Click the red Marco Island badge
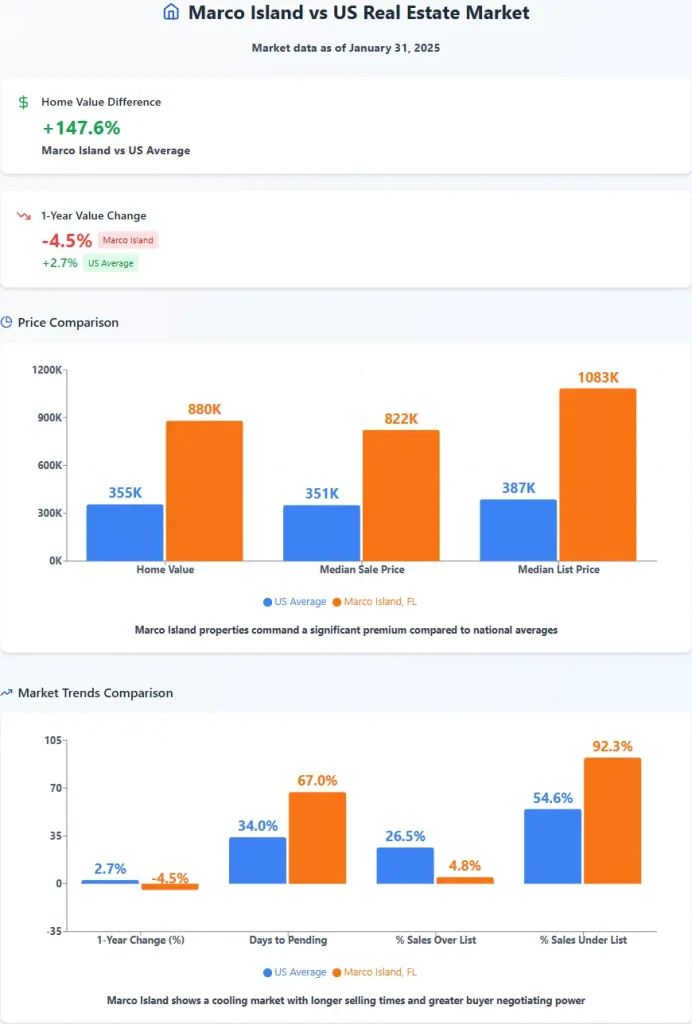692x1024 pixels. (128, 241)
